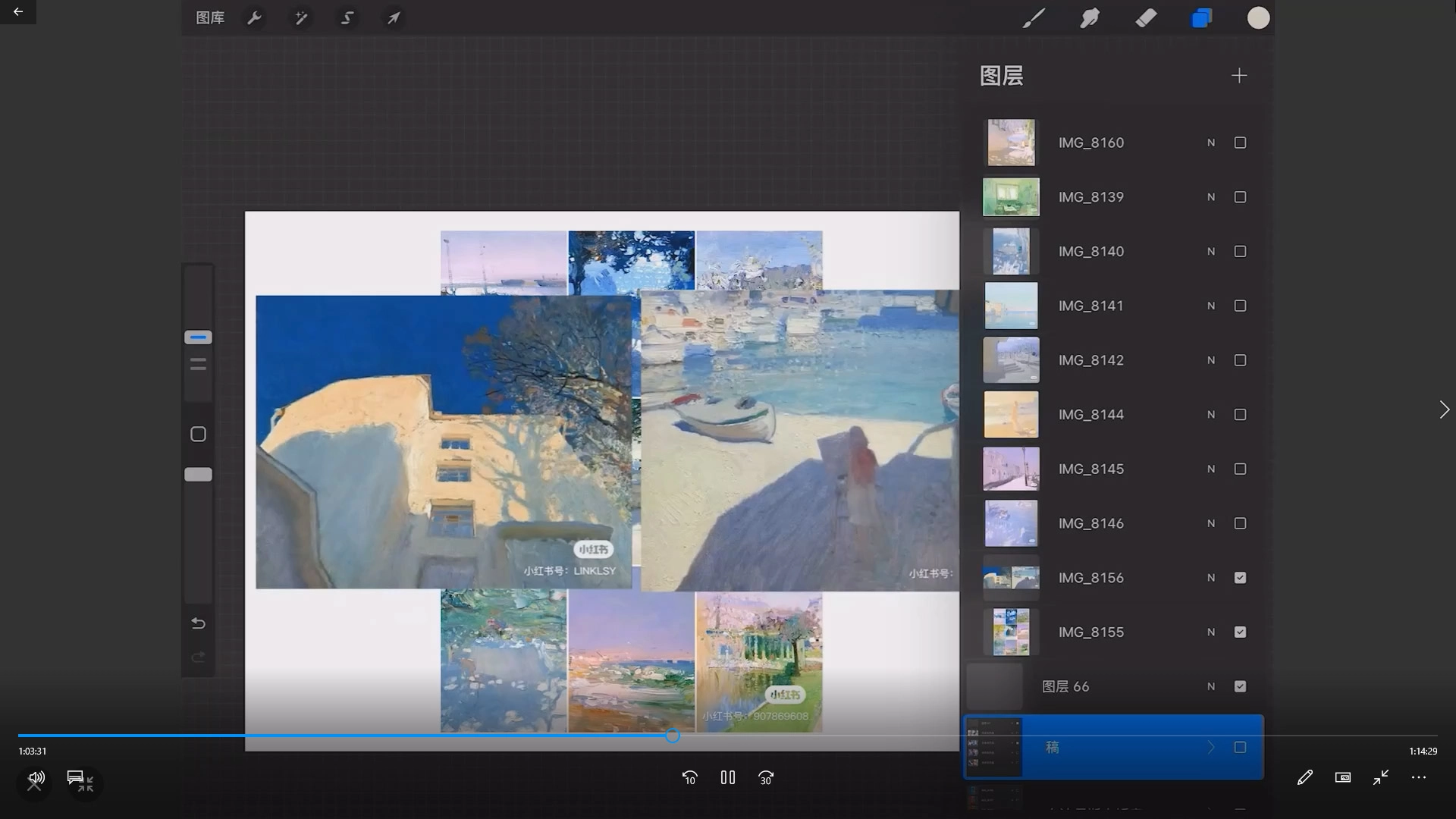The height and width of the screenshot is (819, 1456).
Task: Select the Transform arrow tool
Action: (394, 17)
